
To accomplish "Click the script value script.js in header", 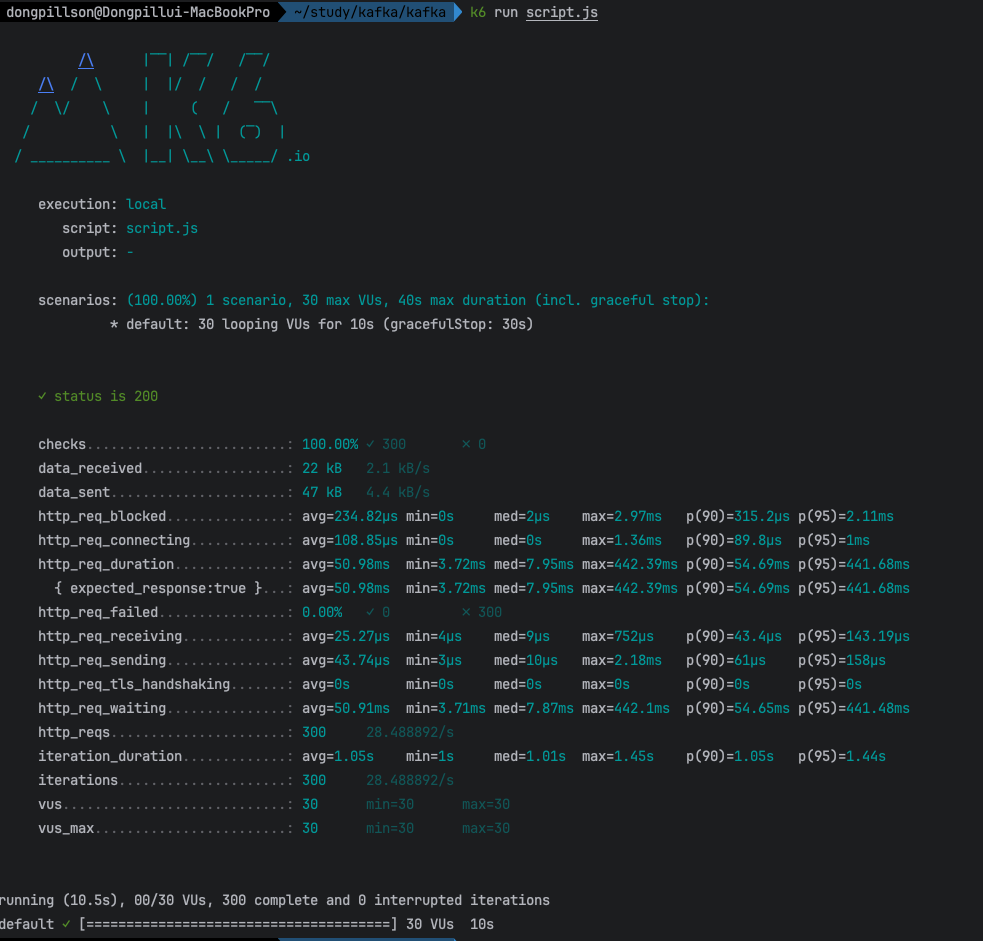I will (162, 228).
